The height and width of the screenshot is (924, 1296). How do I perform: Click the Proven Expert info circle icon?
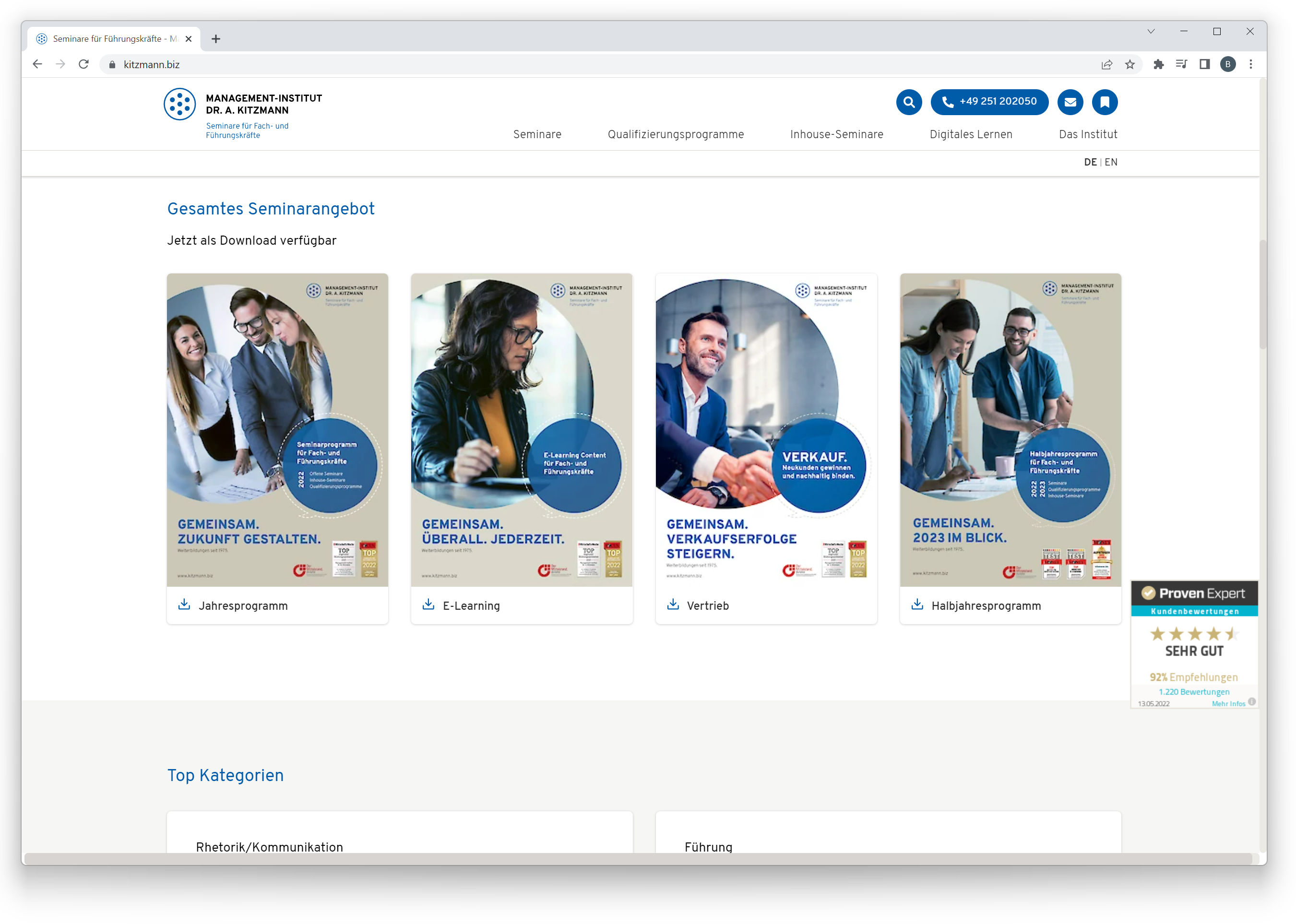(x=1252, y=701)
